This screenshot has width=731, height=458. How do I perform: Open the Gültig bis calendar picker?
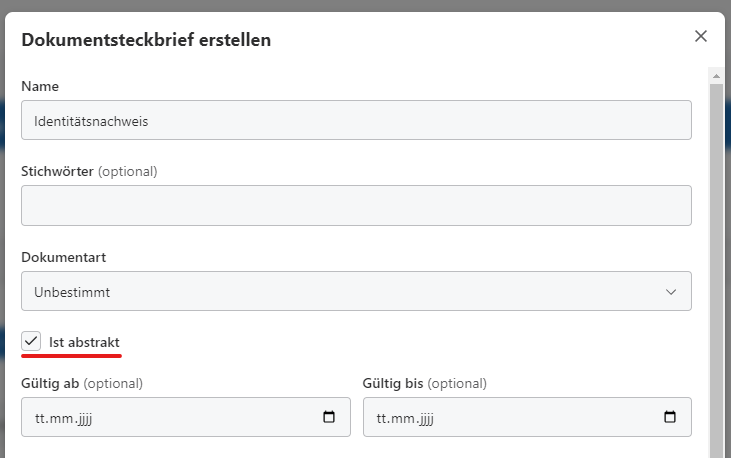pyautogui.click(x=670, y=417)
